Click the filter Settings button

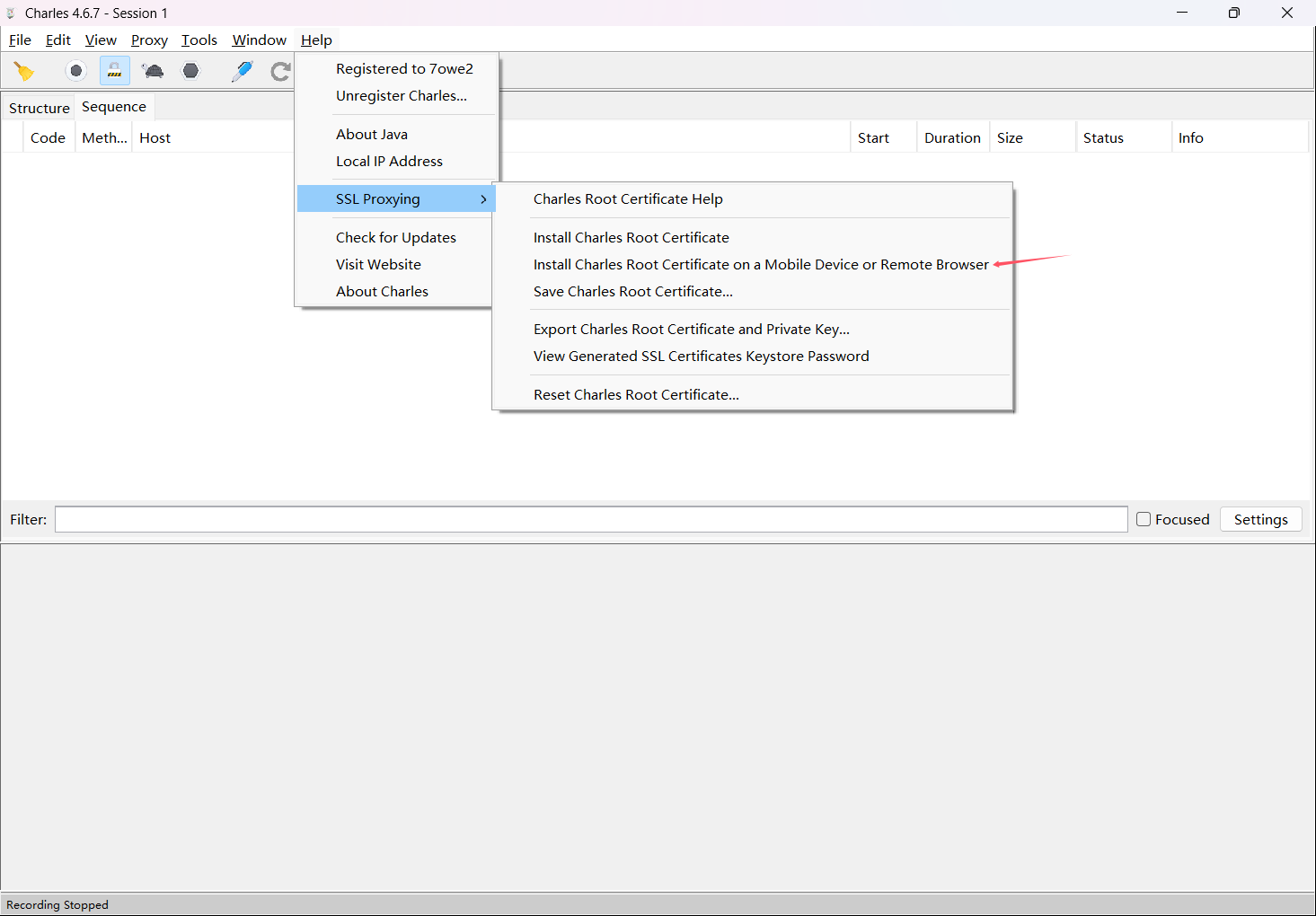pyautogui.click(x=1260, y=520)
